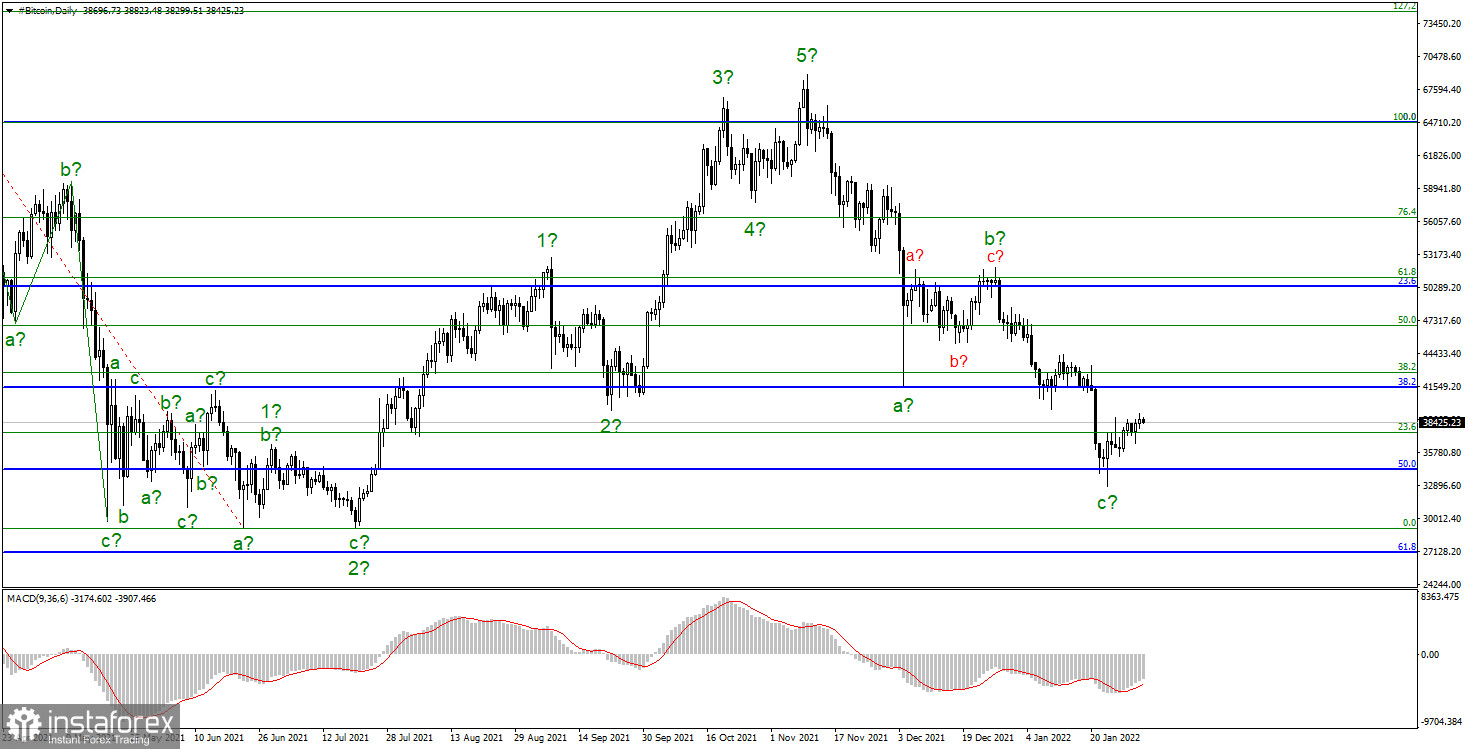Click the green 61.8 Fibonacci label
This screenshot has width=1468, height=749.
point(1407,272)
